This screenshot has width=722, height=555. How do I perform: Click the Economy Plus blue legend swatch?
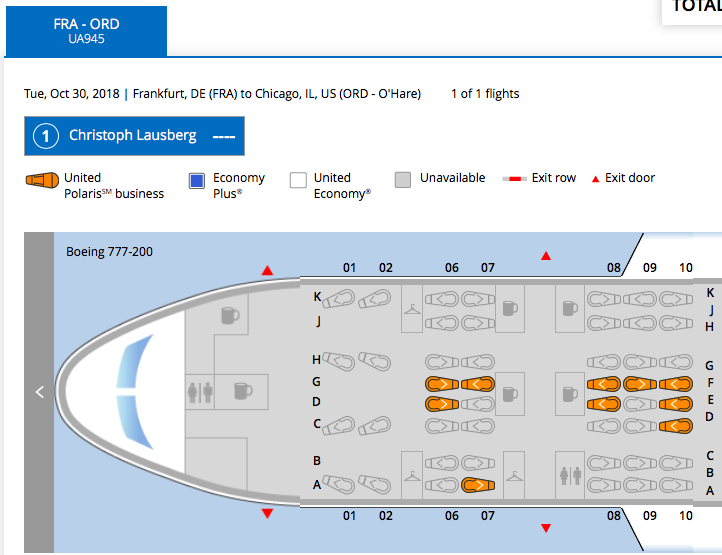click(197, 181)
